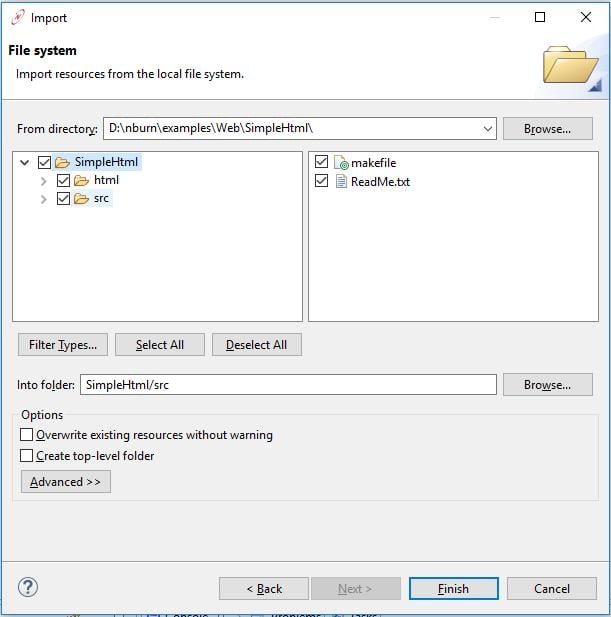611x617 pixels.
Task: Click the help question mark icon
Action: tap(28, 587)
